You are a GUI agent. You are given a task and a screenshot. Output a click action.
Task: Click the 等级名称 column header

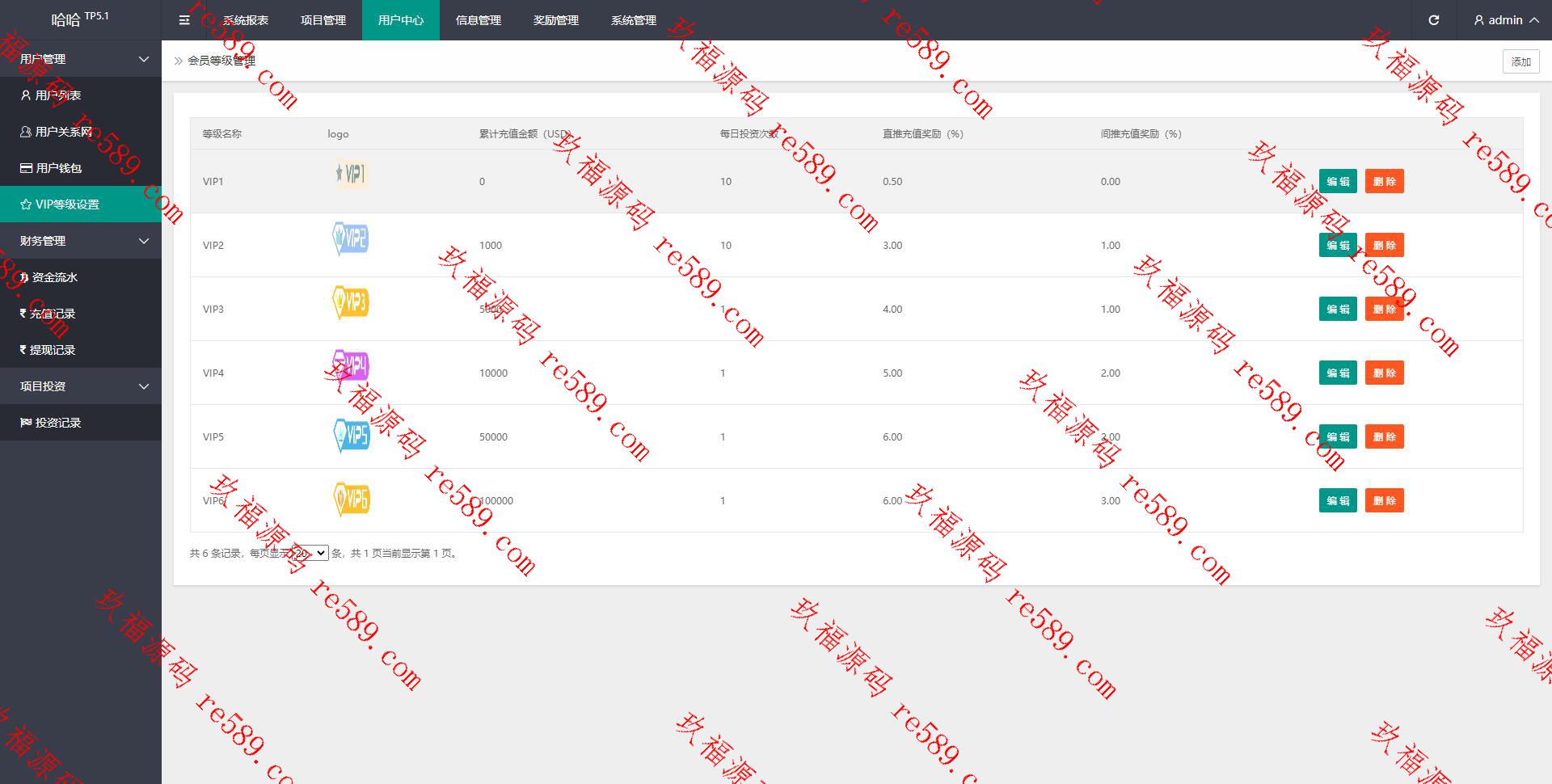[x=222, y=134]
